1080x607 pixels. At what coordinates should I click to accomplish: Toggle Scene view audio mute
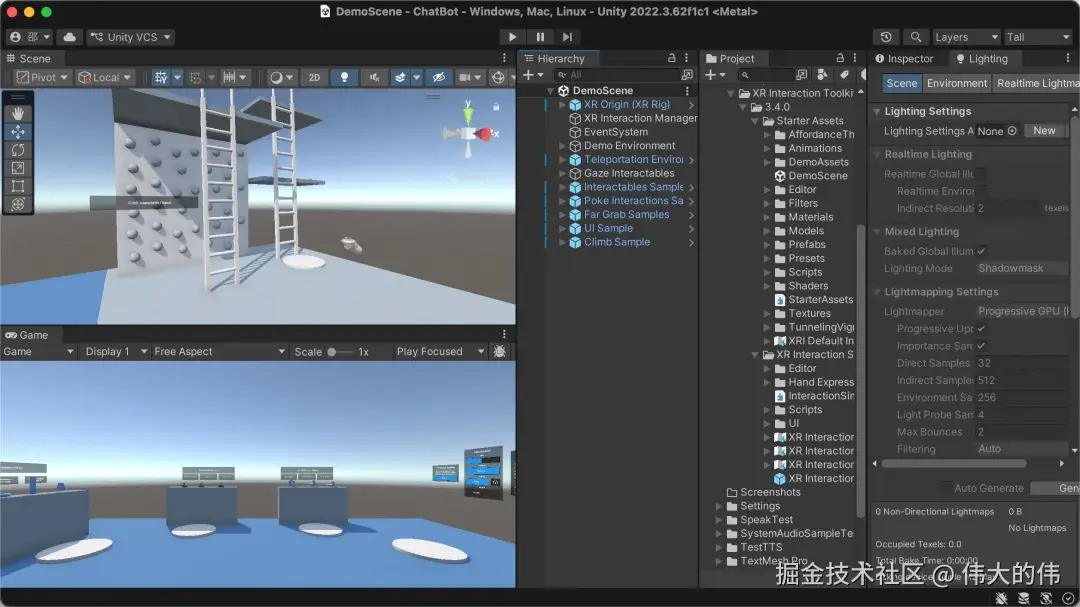(x=374, y=77)
